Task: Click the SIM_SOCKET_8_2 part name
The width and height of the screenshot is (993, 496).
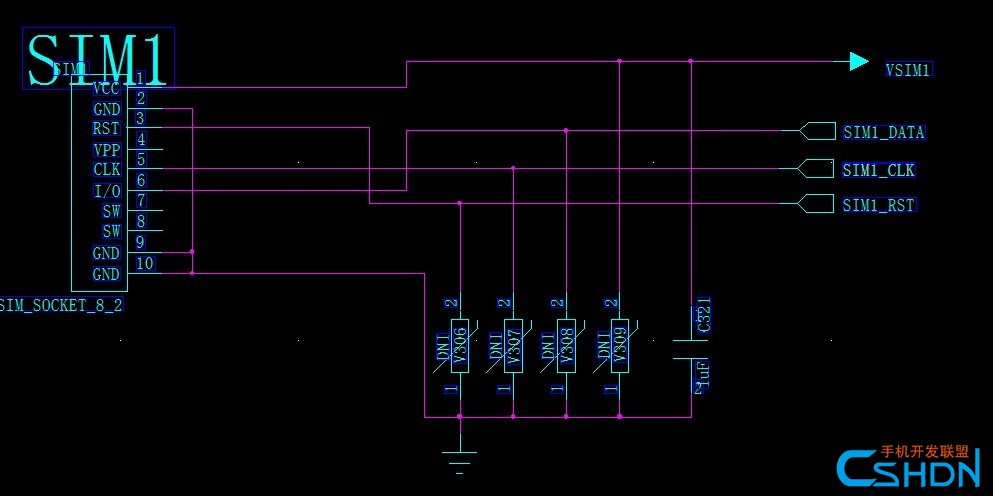Action: coord(61,305)
